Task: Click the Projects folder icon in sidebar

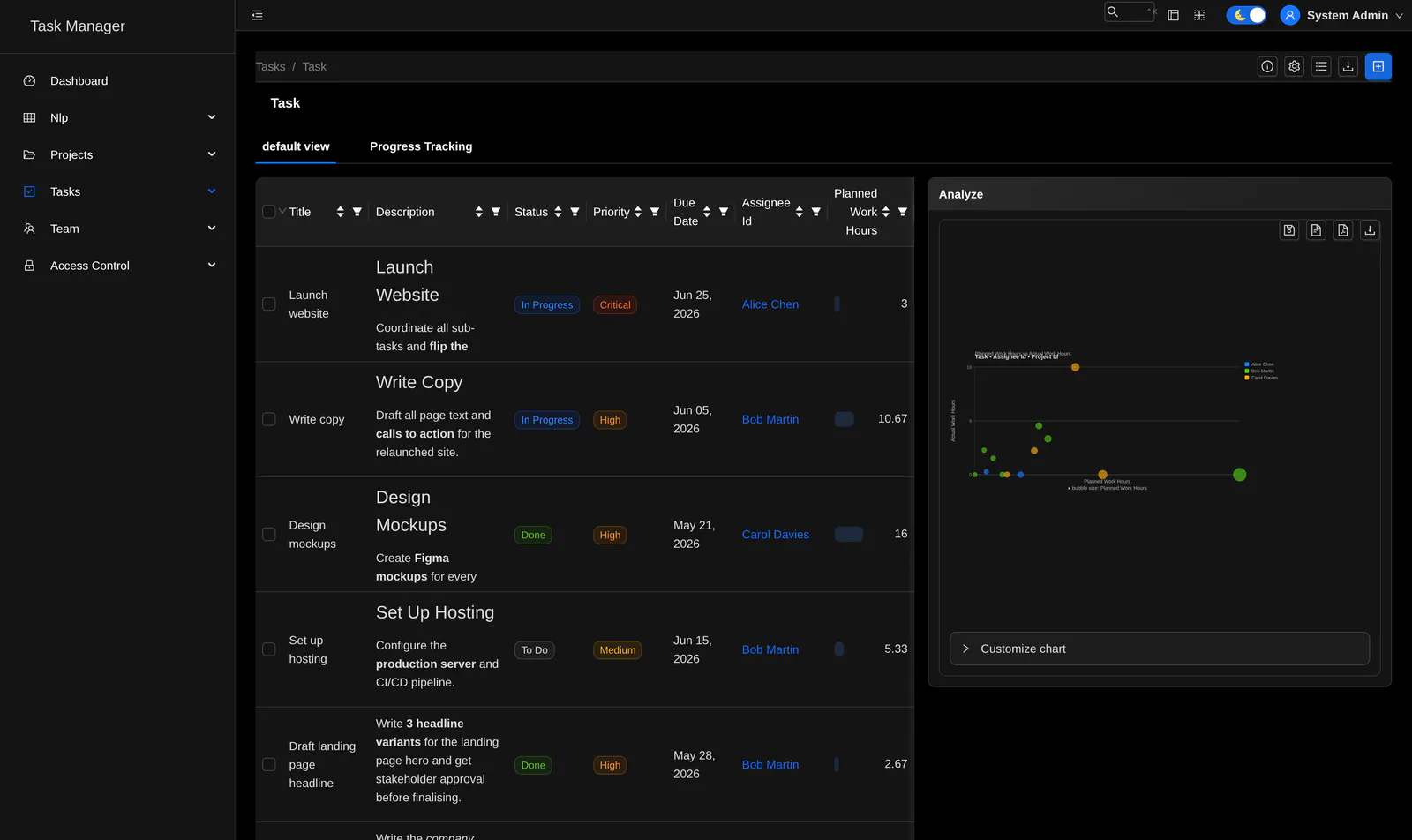Action: [29, 154]
